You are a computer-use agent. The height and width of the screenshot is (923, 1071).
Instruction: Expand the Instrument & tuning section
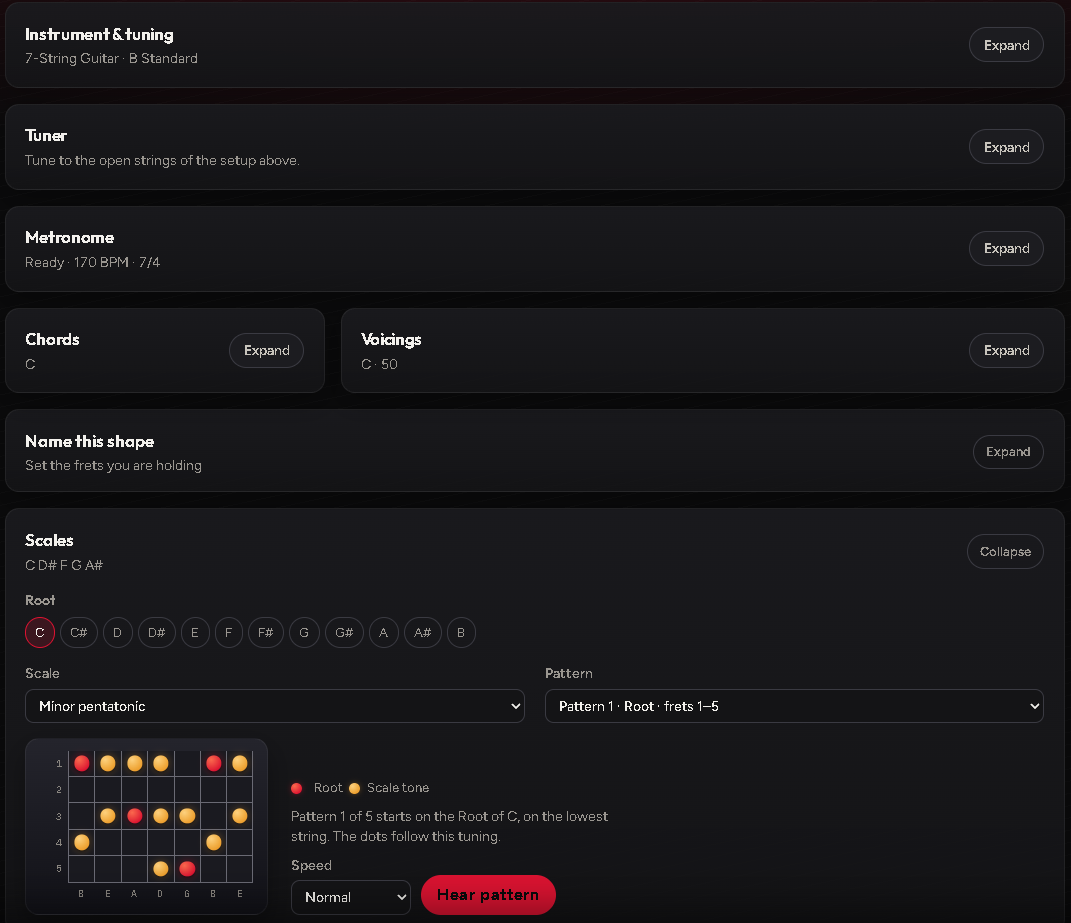click(1005, 45)
